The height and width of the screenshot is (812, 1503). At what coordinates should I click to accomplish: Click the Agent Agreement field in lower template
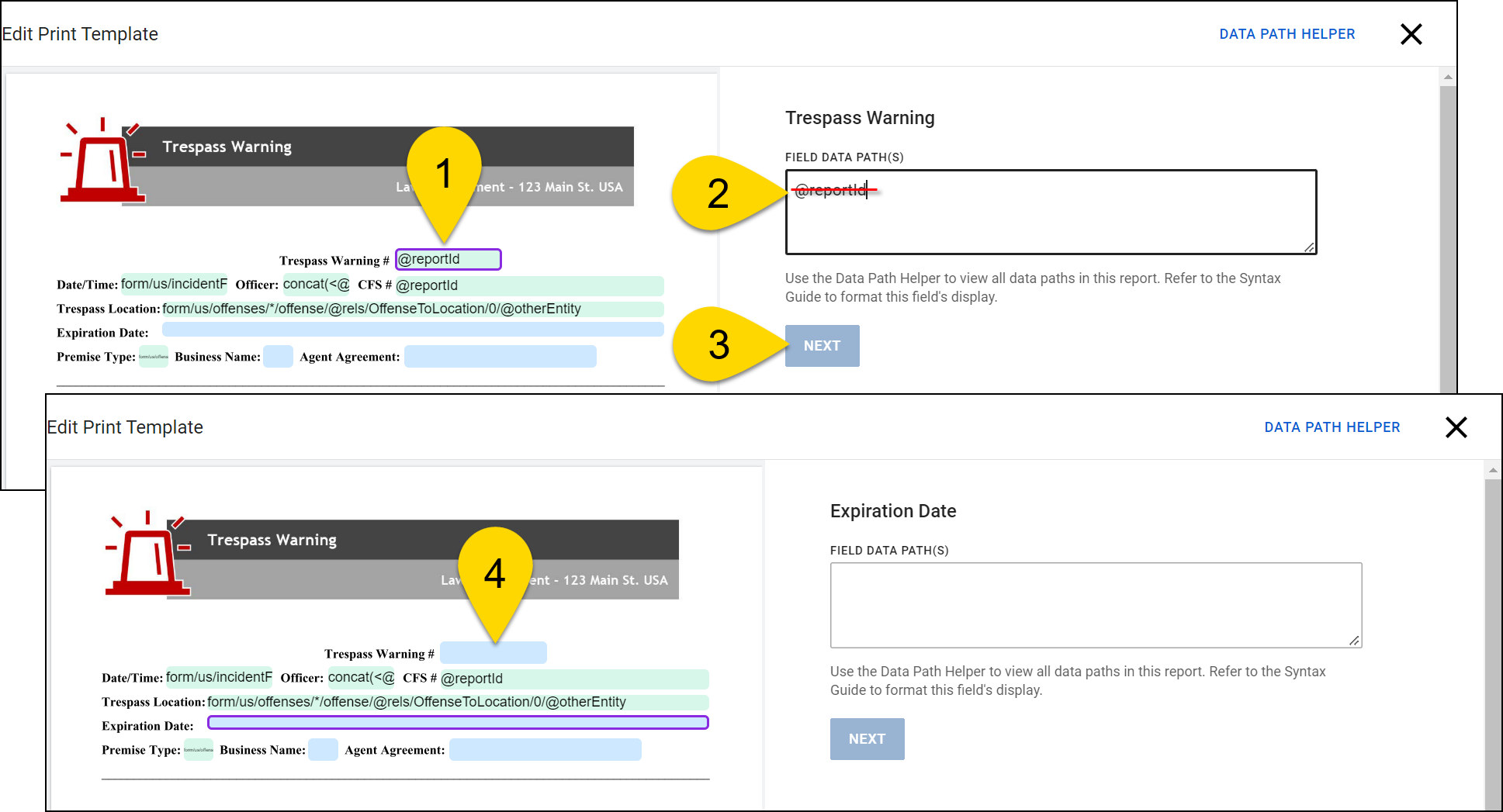click(544, 749)
